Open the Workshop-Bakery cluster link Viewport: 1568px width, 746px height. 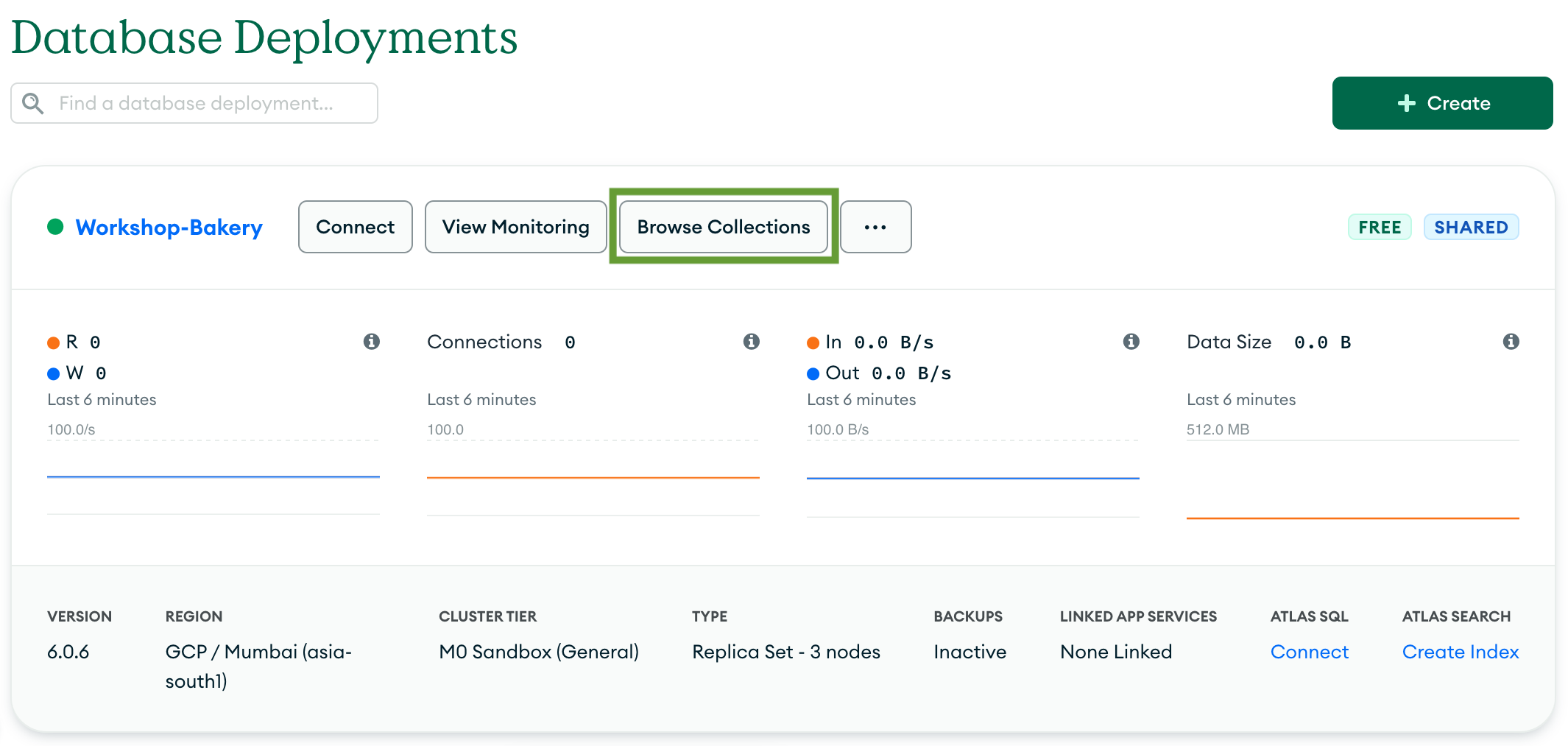(x=169, y=228)
